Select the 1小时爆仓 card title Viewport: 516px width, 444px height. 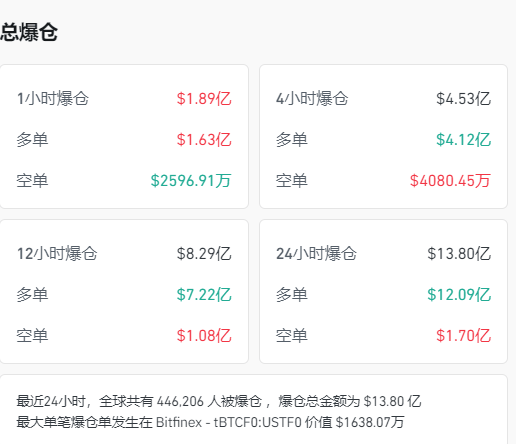click(x=53, y=99)
